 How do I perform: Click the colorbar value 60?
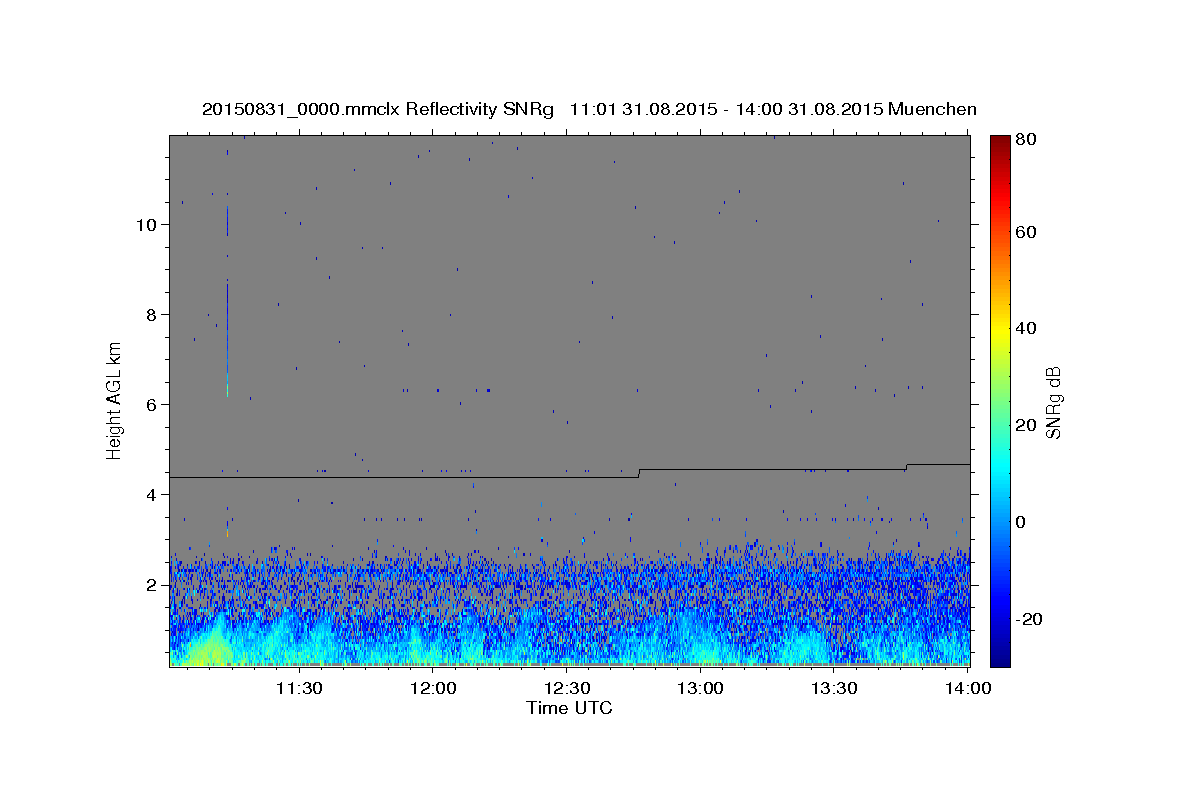click(x=1027, y=232)
